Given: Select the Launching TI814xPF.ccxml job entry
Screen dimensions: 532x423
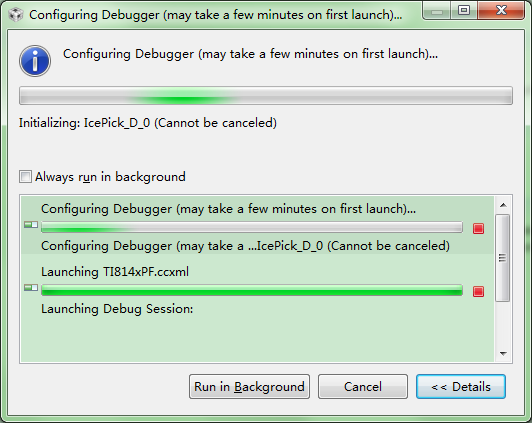Looking at the screenshot, I should tap(115, 272).
